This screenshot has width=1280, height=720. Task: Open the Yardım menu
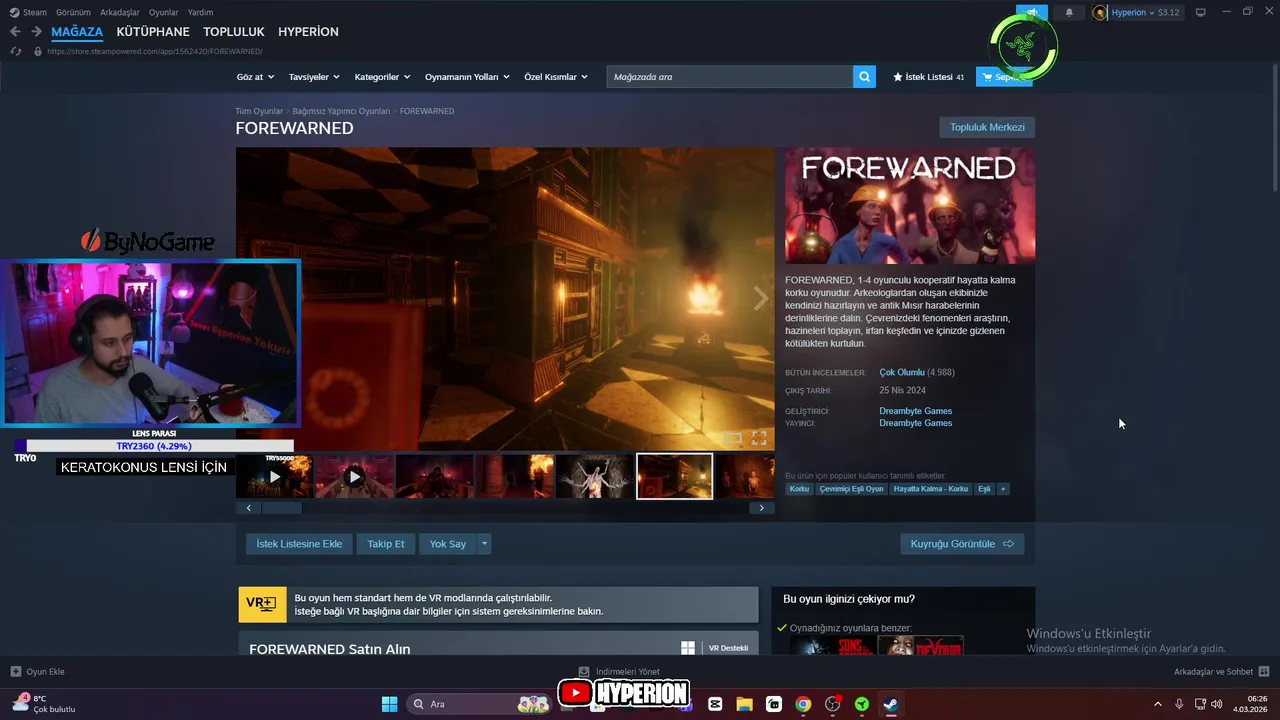(x=200, y=12)
